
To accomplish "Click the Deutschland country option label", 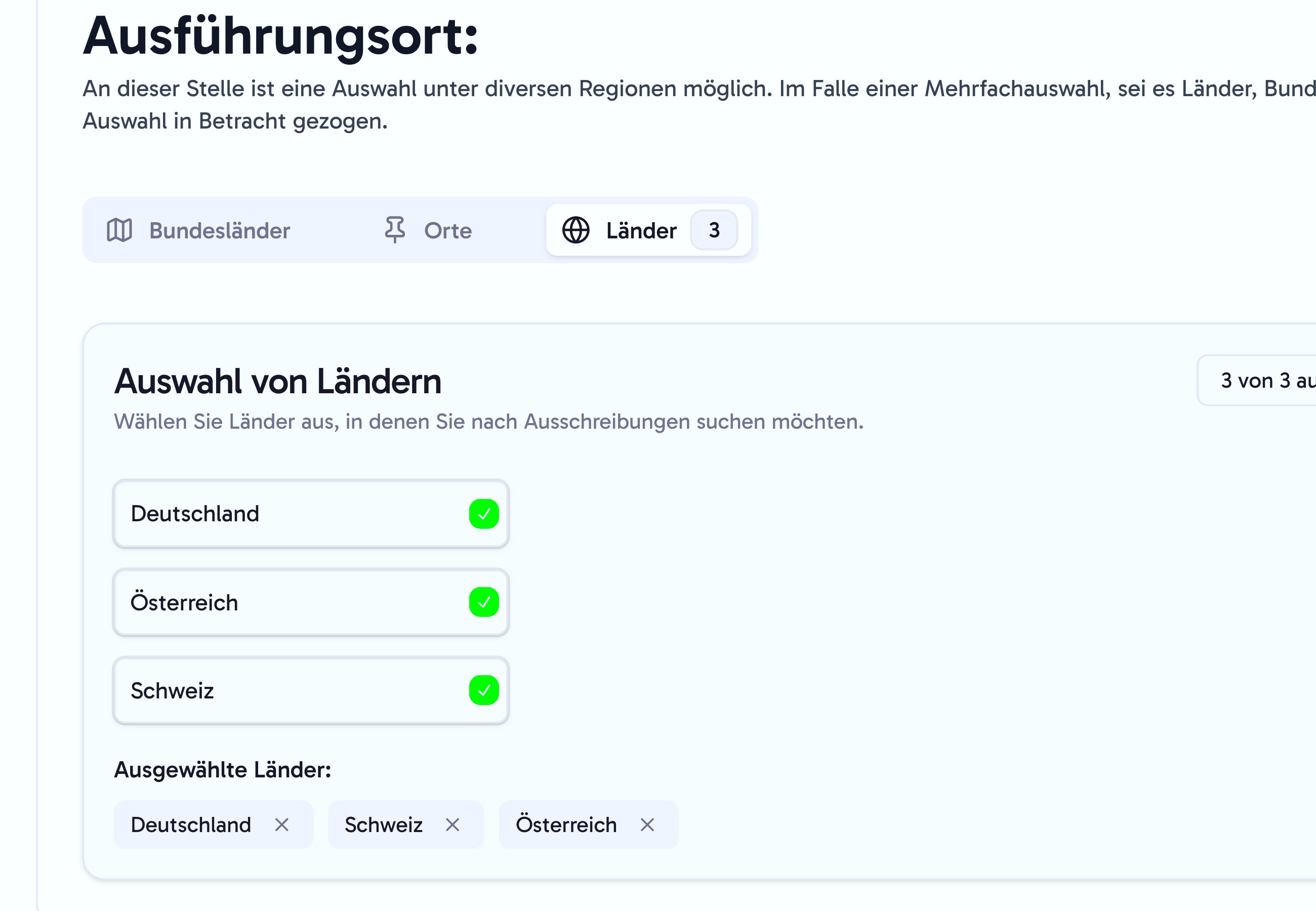I will [x=194, y=514].
